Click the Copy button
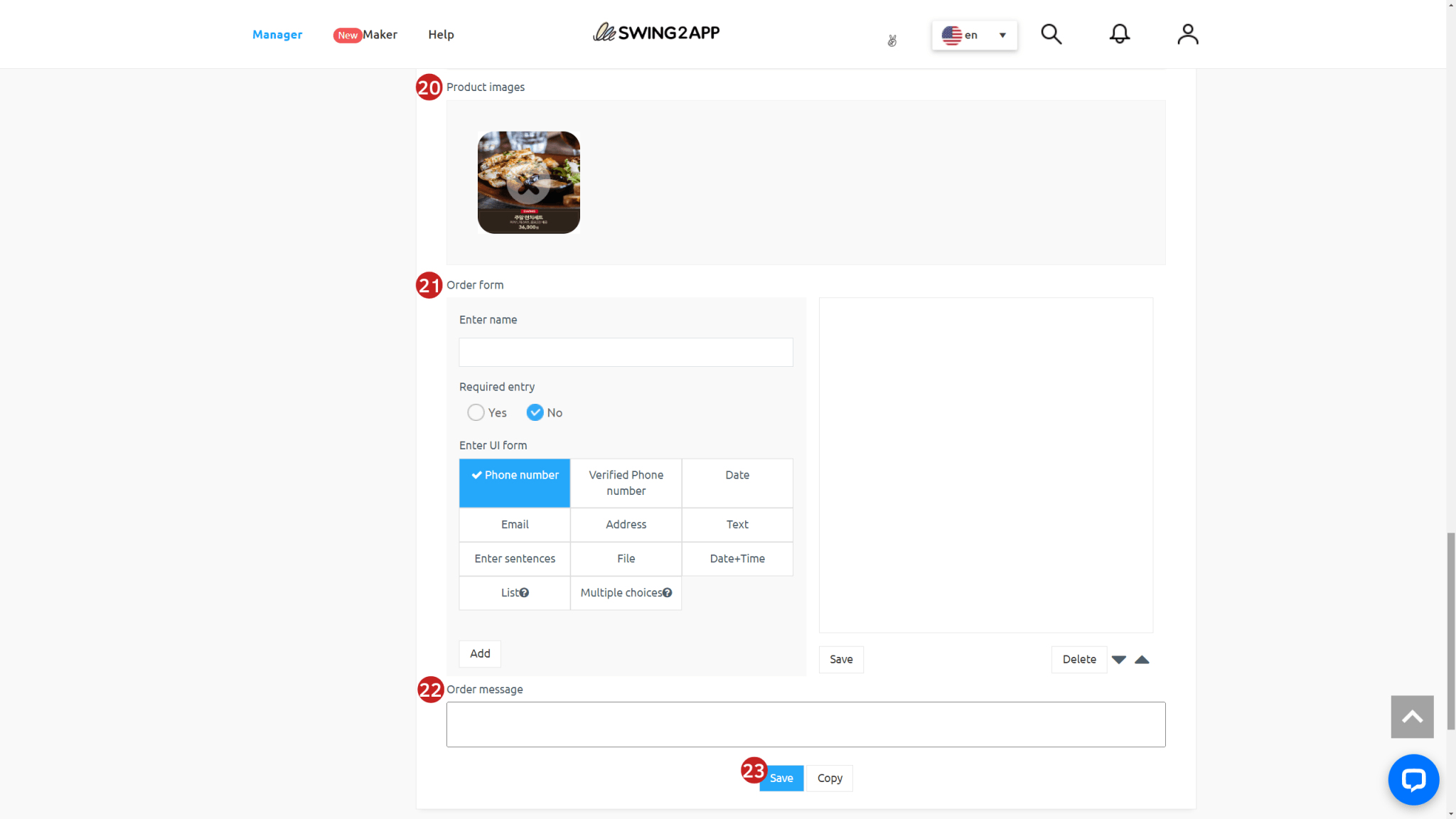 click(x=829, y=778)
